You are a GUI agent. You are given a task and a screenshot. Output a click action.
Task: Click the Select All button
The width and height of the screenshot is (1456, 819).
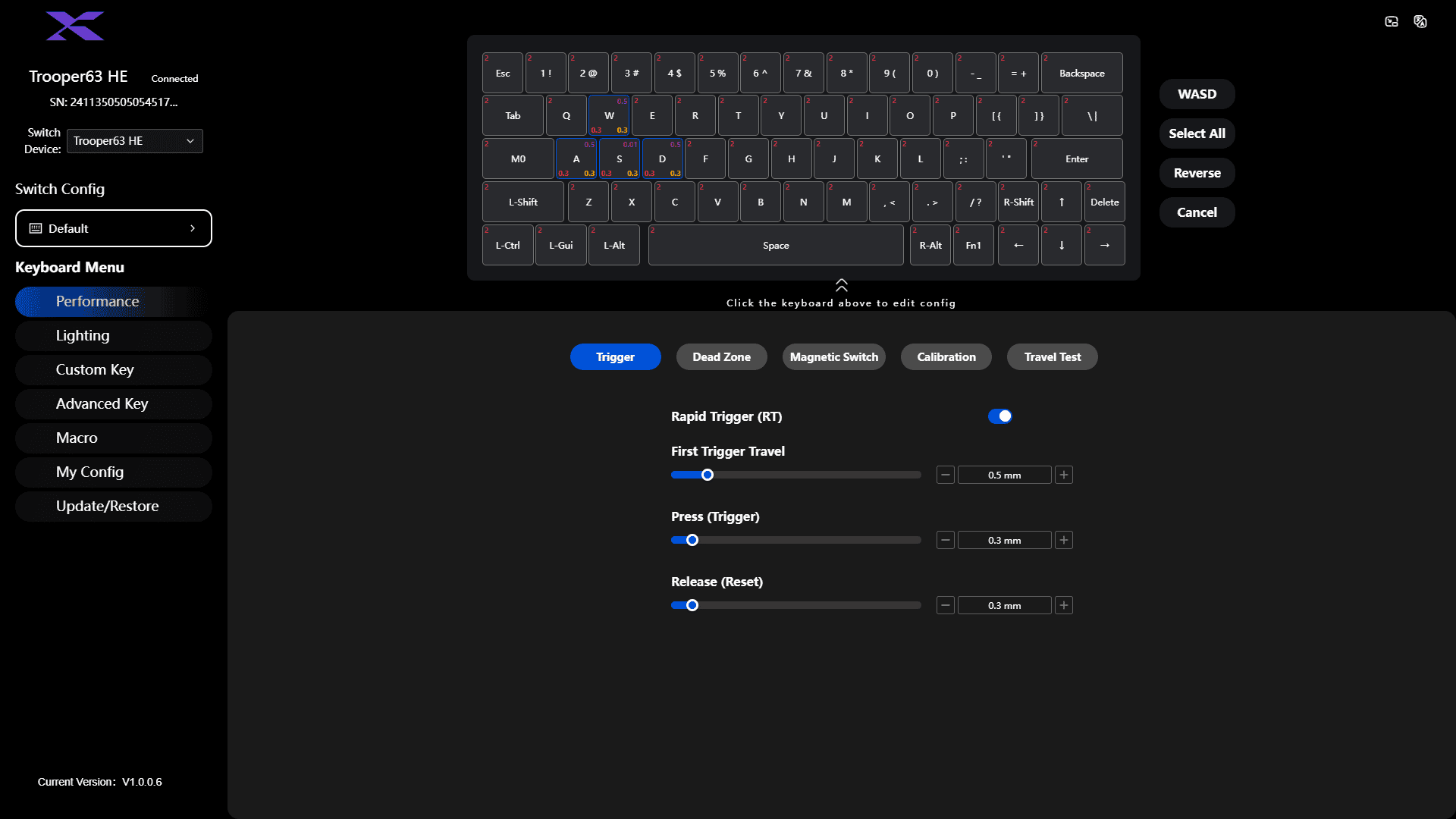pos(1197,133)
